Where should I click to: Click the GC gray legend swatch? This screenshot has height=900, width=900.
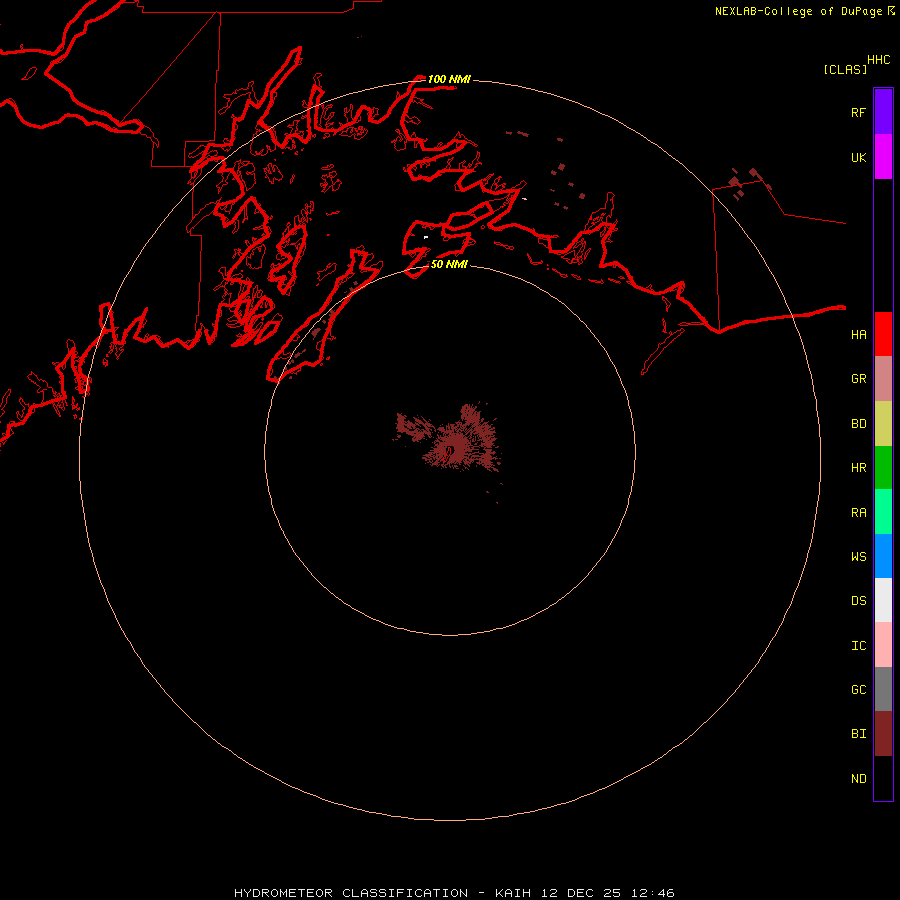tap(883, 689)
